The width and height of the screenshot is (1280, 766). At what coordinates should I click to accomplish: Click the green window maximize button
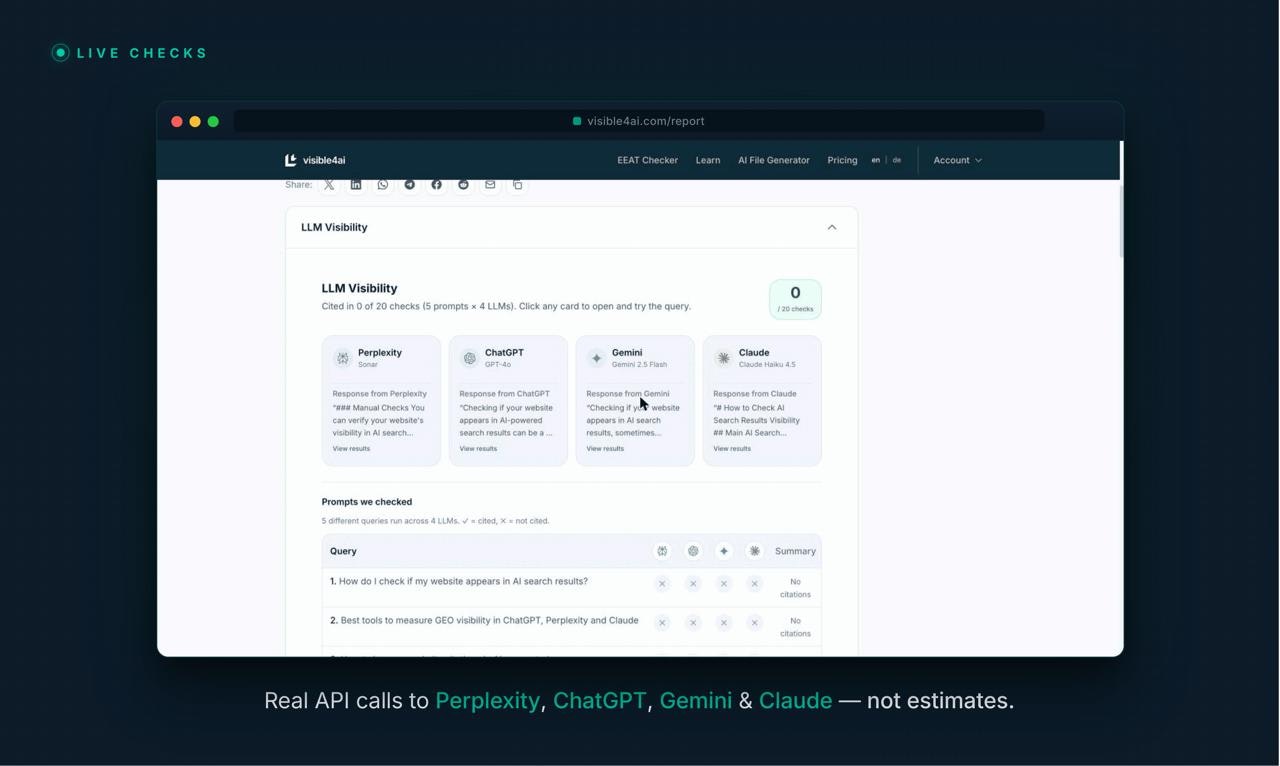pos(213,121)
